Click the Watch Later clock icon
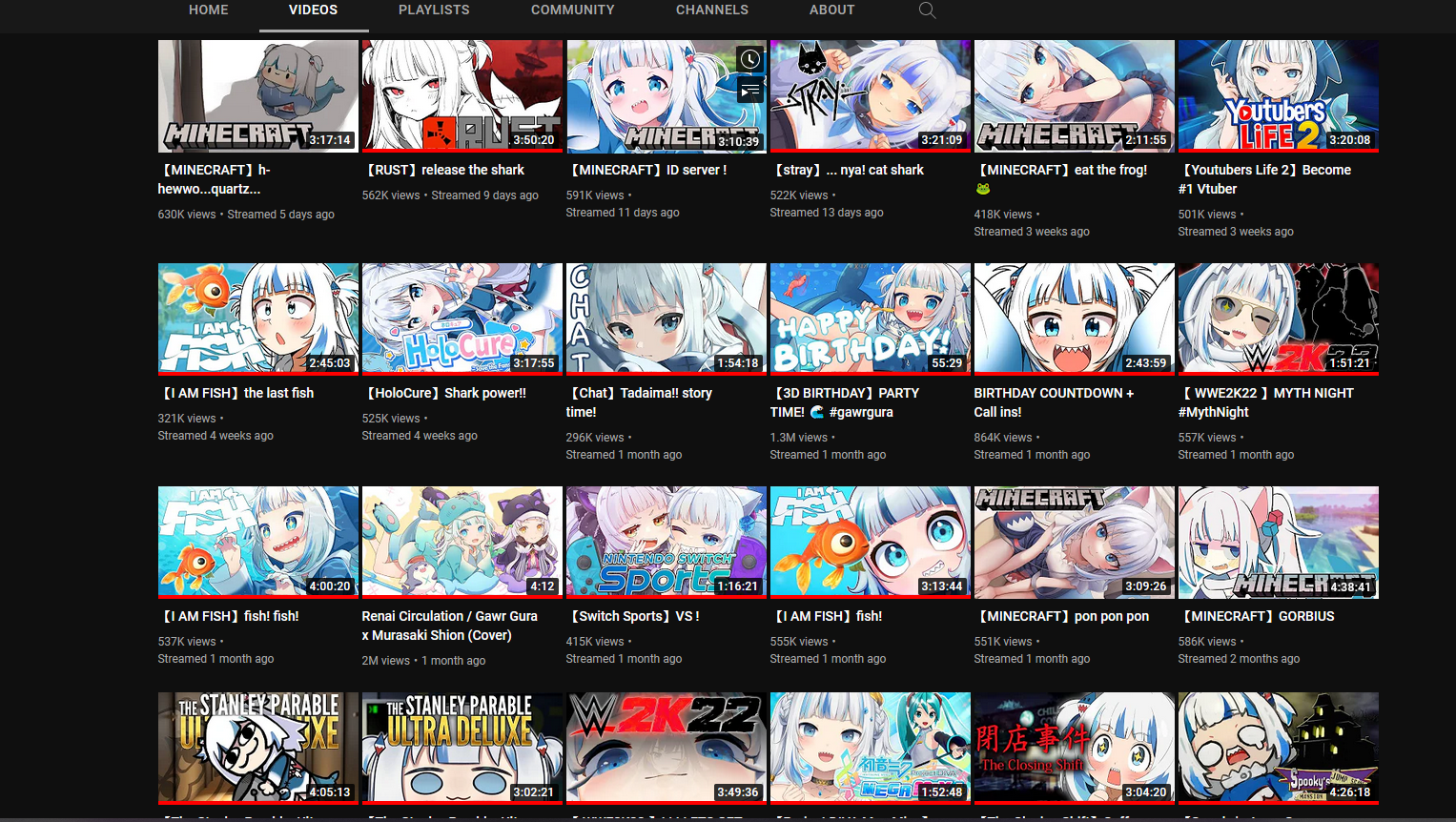Image resolution: width=1456 pixels, height=822 pixels. tap(750, 59)
